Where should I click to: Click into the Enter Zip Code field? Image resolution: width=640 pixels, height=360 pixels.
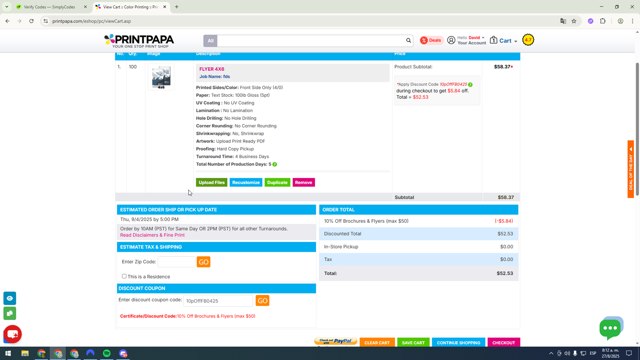176,262
